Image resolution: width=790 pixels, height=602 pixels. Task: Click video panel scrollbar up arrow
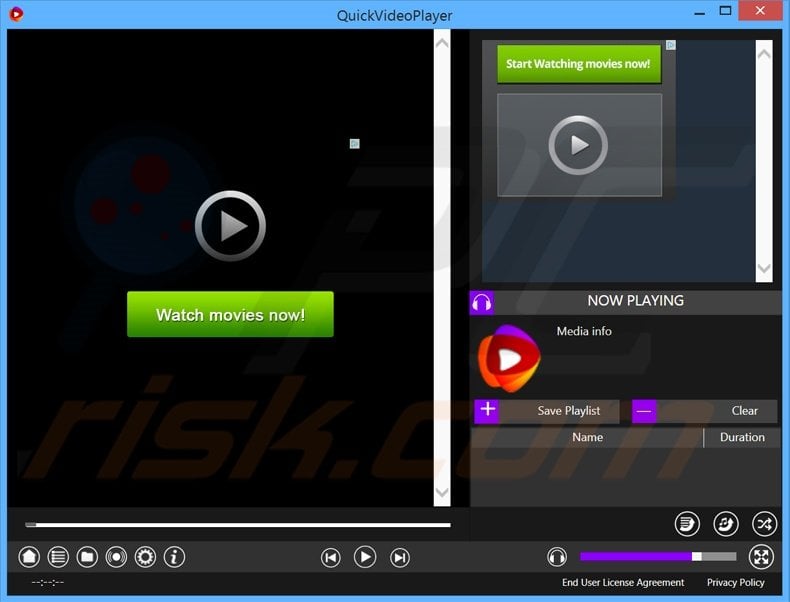pyautogui.click(x=442, y=43)
